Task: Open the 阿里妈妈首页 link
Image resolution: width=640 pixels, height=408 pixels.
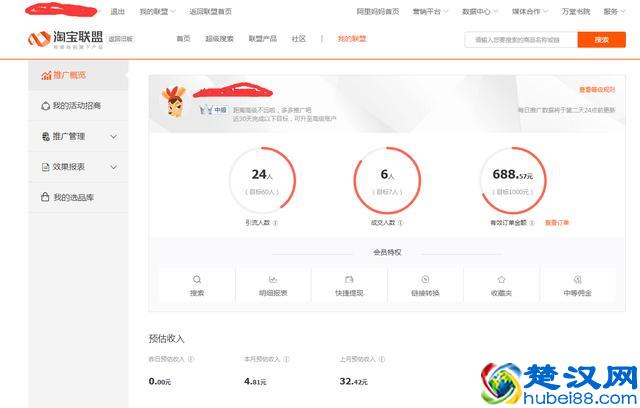Action: pos(378,12)
